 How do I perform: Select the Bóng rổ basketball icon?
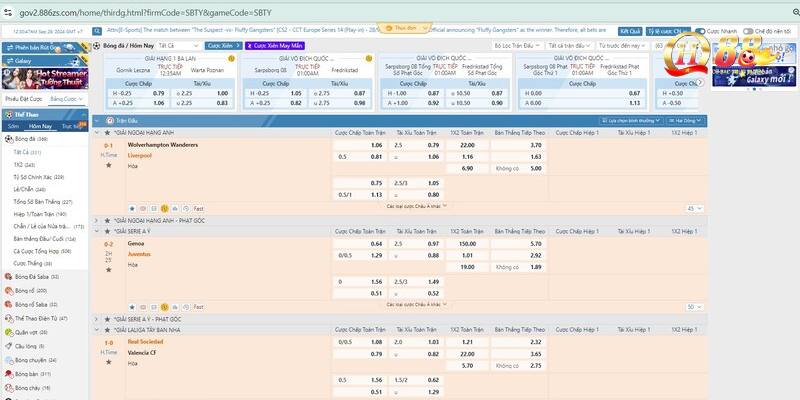[9, 290]
